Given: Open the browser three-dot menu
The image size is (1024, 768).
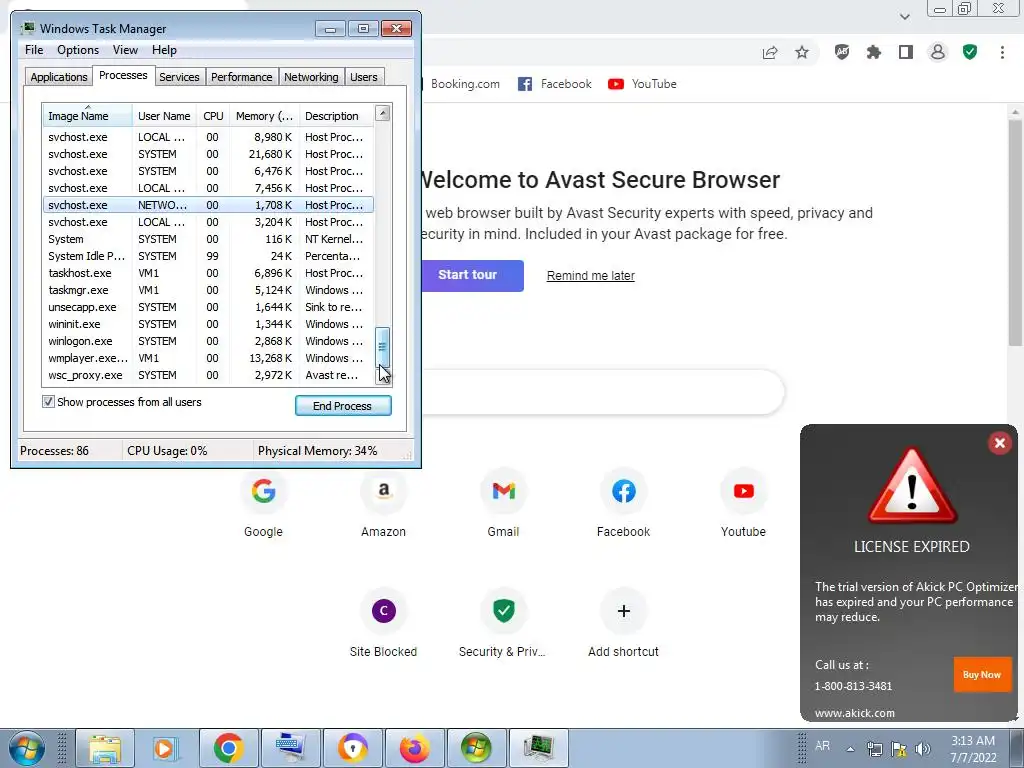Looking at the screenshot, I should [1002, 52].
